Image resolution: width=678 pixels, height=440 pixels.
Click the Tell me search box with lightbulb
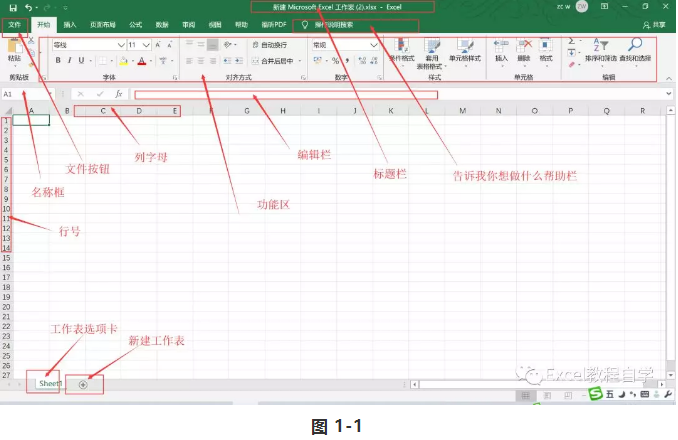[x=356, y=25]
